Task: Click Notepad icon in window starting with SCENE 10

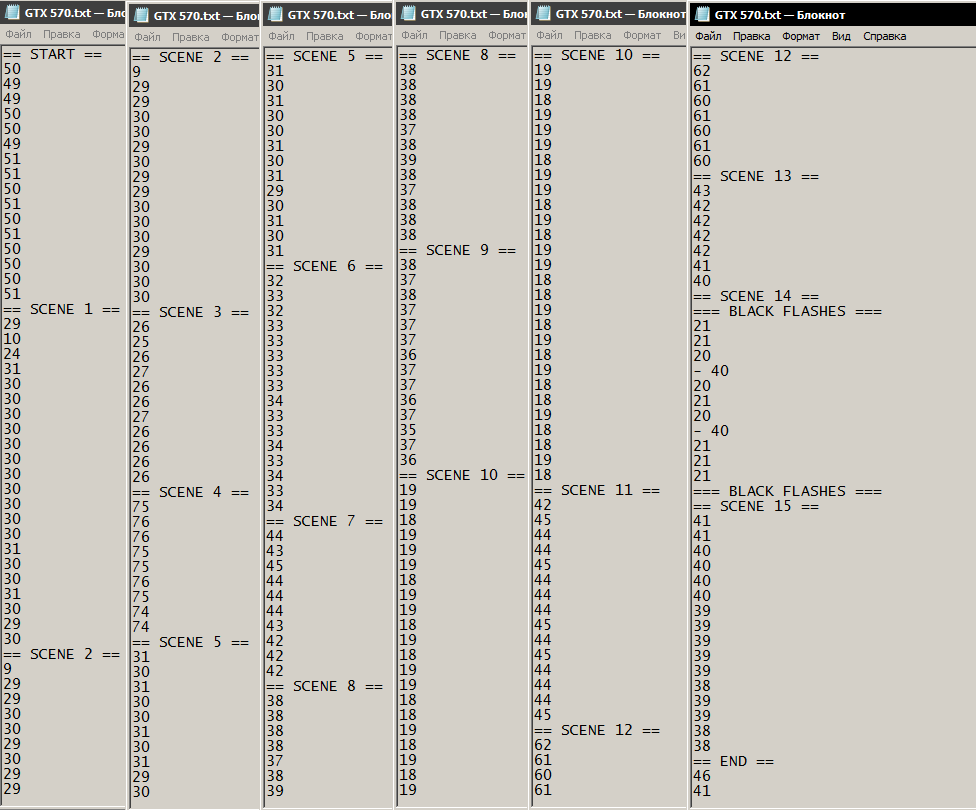Action: pos(543,13)
